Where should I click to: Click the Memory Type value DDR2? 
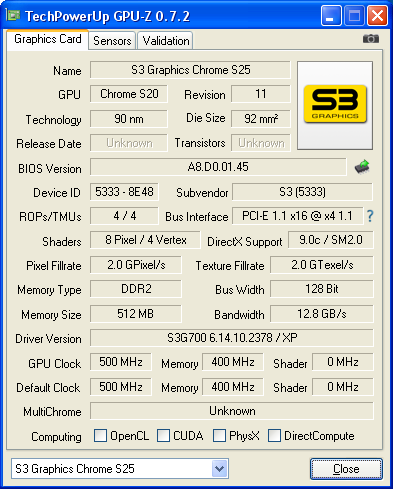pos(136,289)
